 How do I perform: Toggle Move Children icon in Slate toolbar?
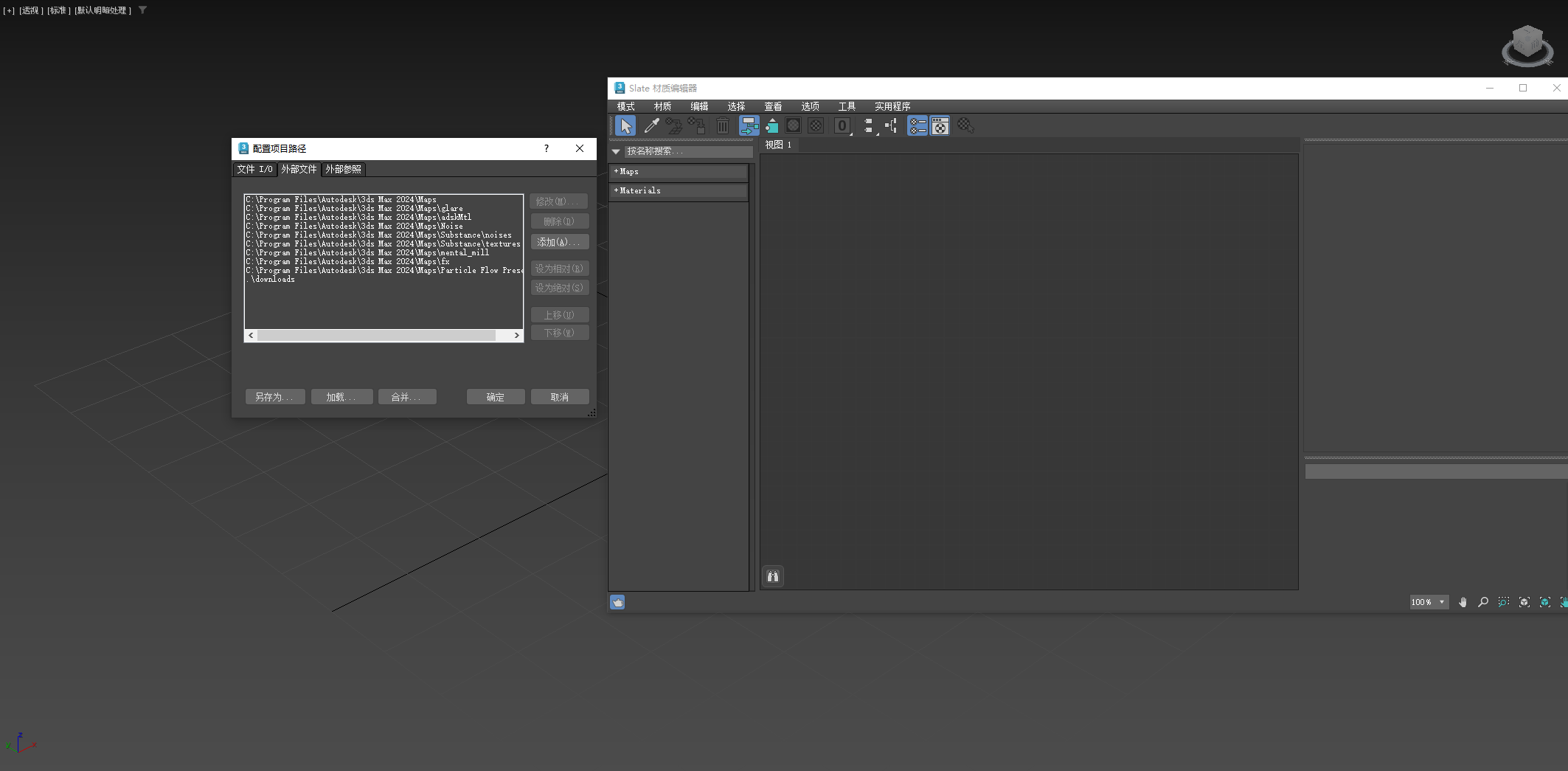pyautogui.click(x=749, y=126)
